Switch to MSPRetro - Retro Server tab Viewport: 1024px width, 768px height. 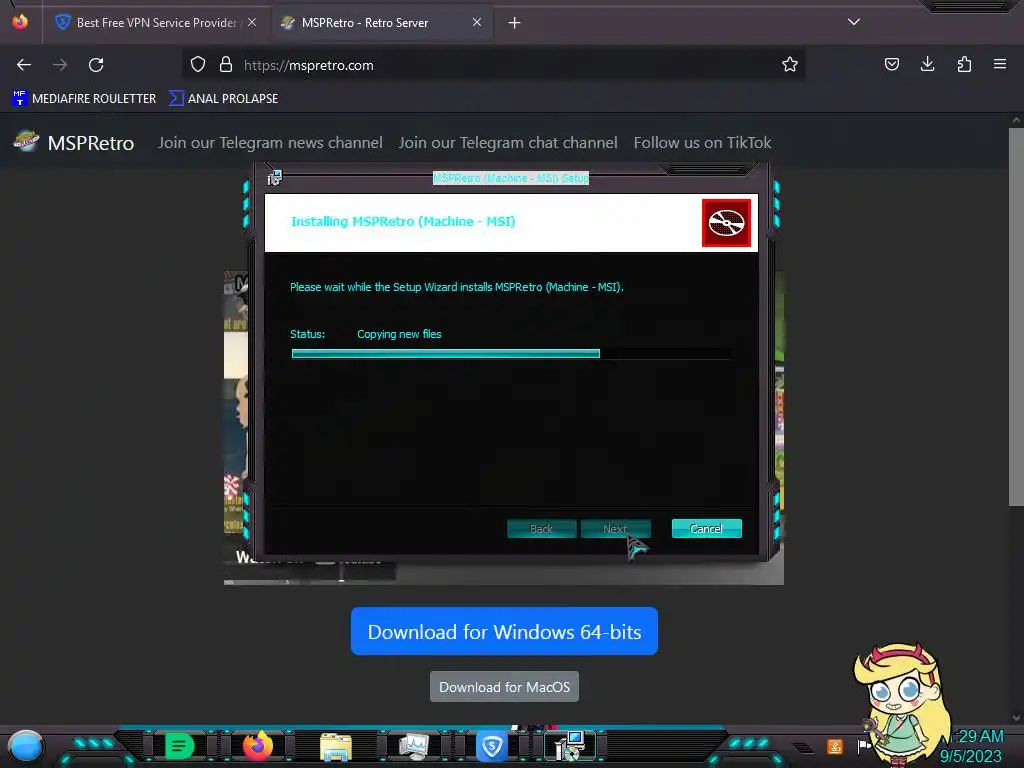pos(382,23)
